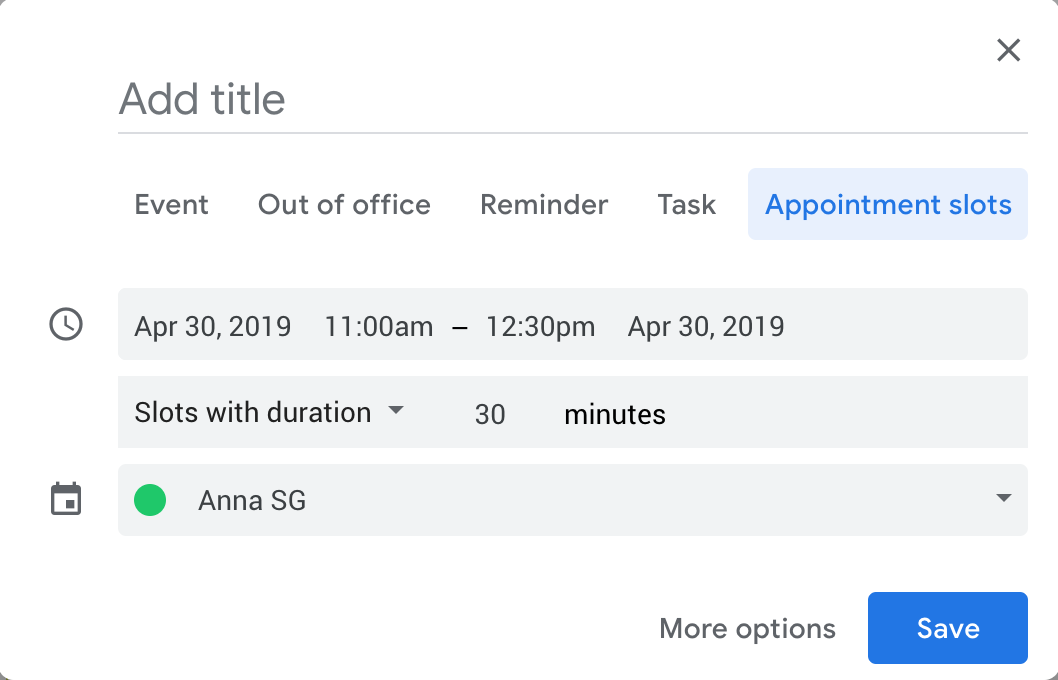Change the 12:30pm end time
This screenshot has width=1058, height=680.
point(540,326)
